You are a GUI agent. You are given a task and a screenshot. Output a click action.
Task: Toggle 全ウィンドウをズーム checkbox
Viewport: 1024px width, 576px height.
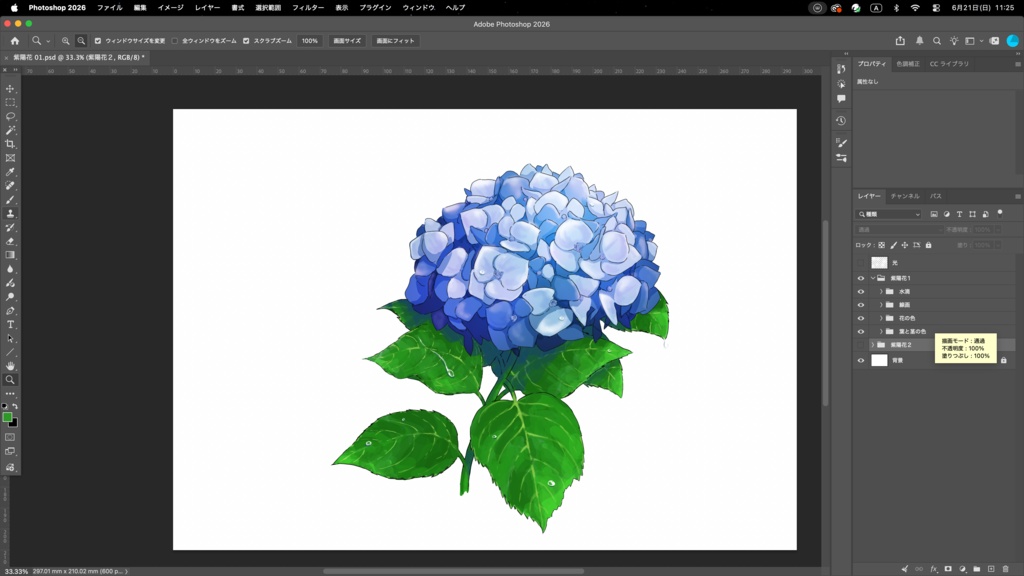pyautogui.click(x=174, y=40)
